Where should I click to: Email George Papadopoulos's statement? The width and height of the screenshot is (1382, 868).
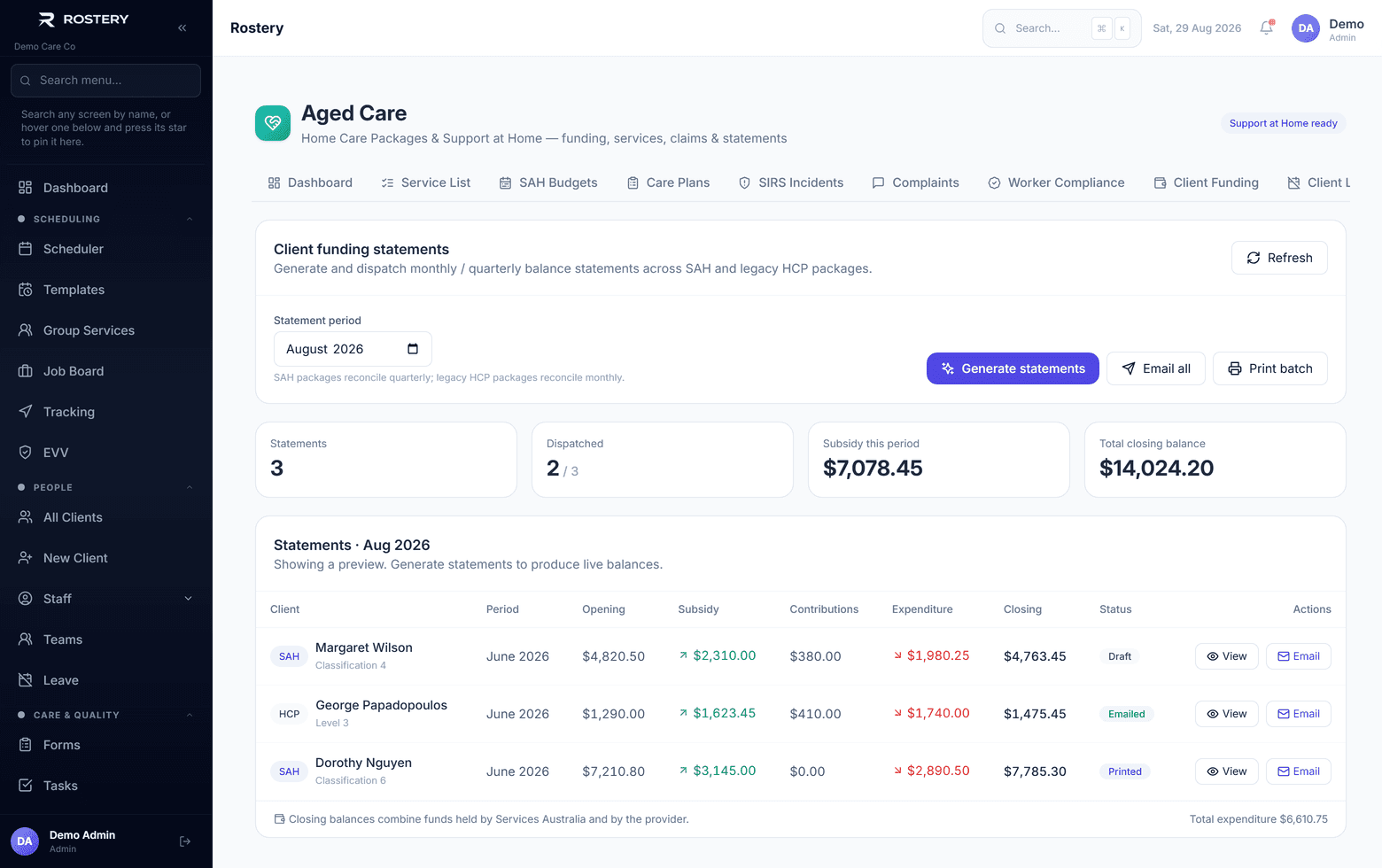[x=1299, y=714]
